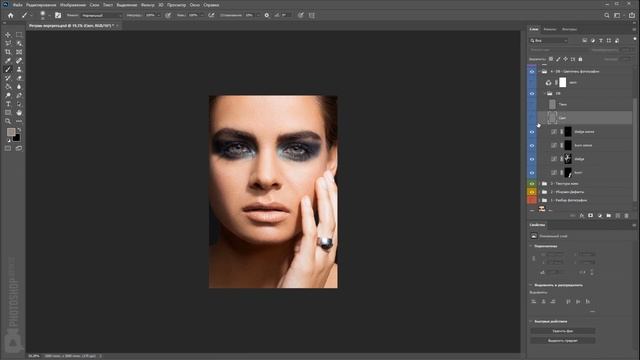Toggle Quick Mask mode icon
Screen dimensions: 640x360
point(8,148)
